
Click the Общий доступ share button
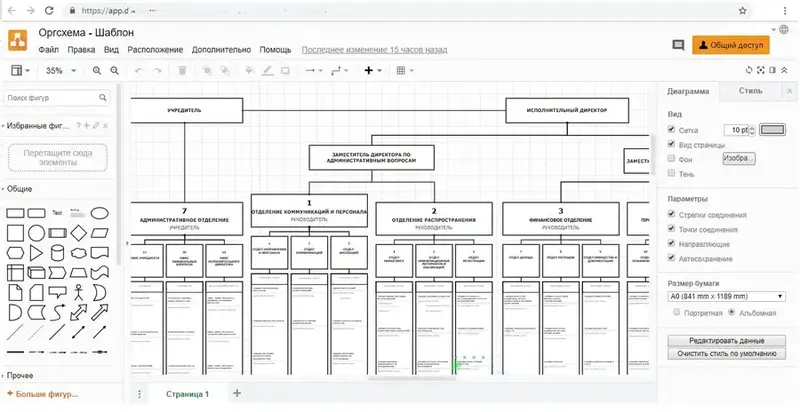point(731,45)
